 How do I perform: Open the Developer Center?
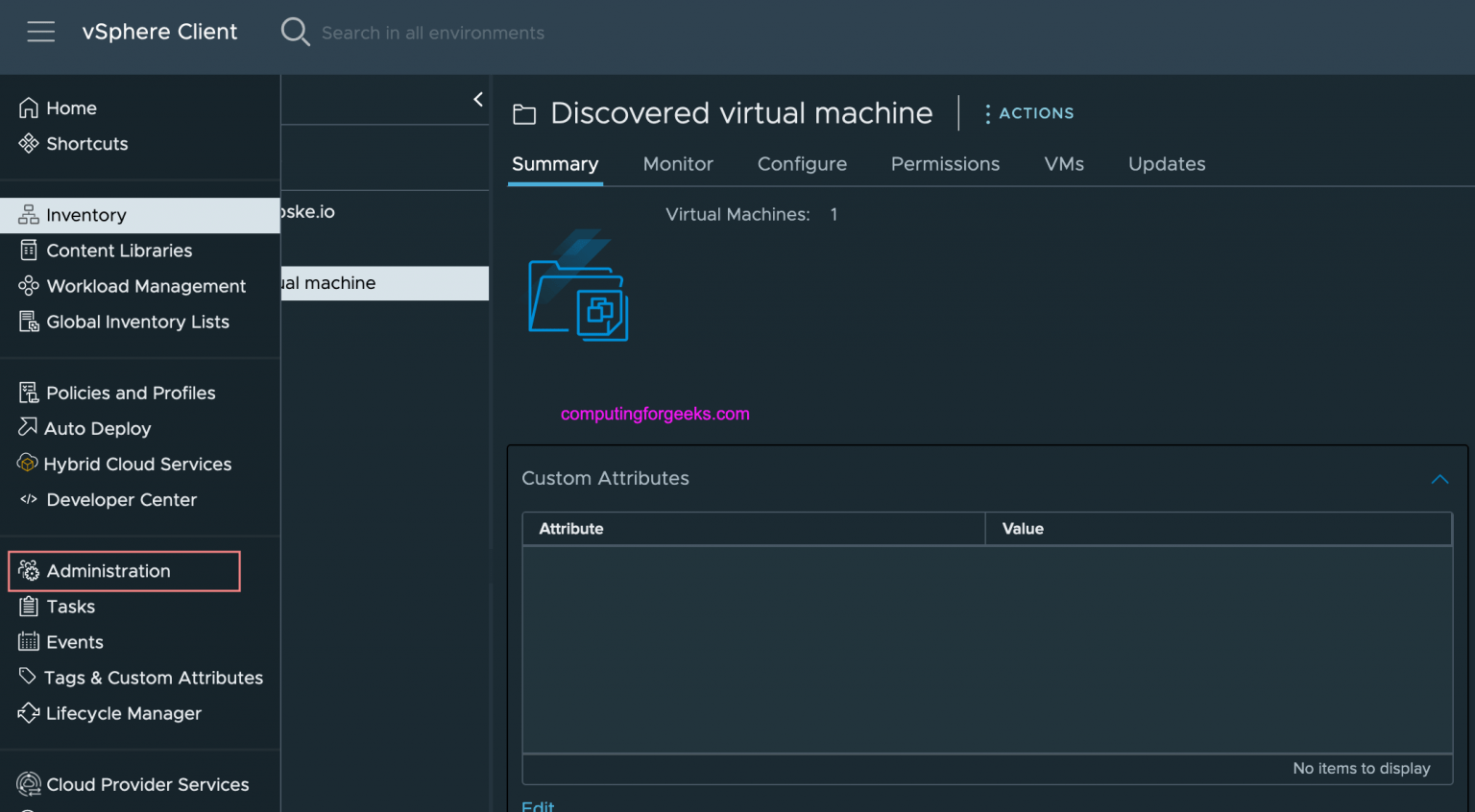point(120,499)
